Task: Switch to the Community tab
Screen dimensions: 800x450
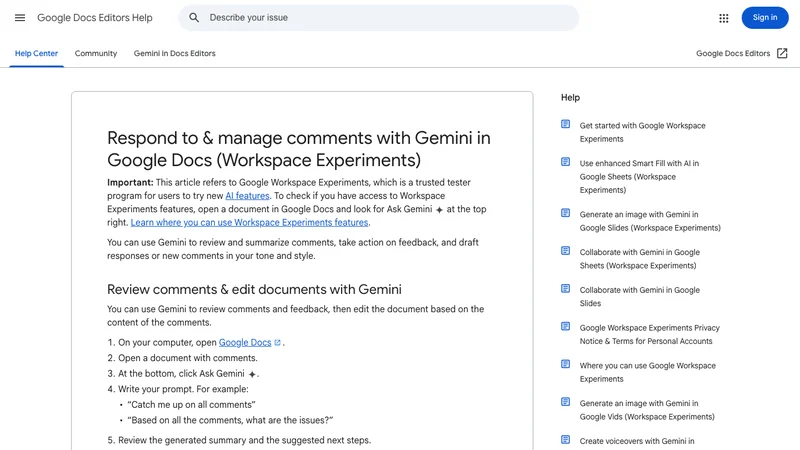Action: pyautogui.click(x=96, y=53)
